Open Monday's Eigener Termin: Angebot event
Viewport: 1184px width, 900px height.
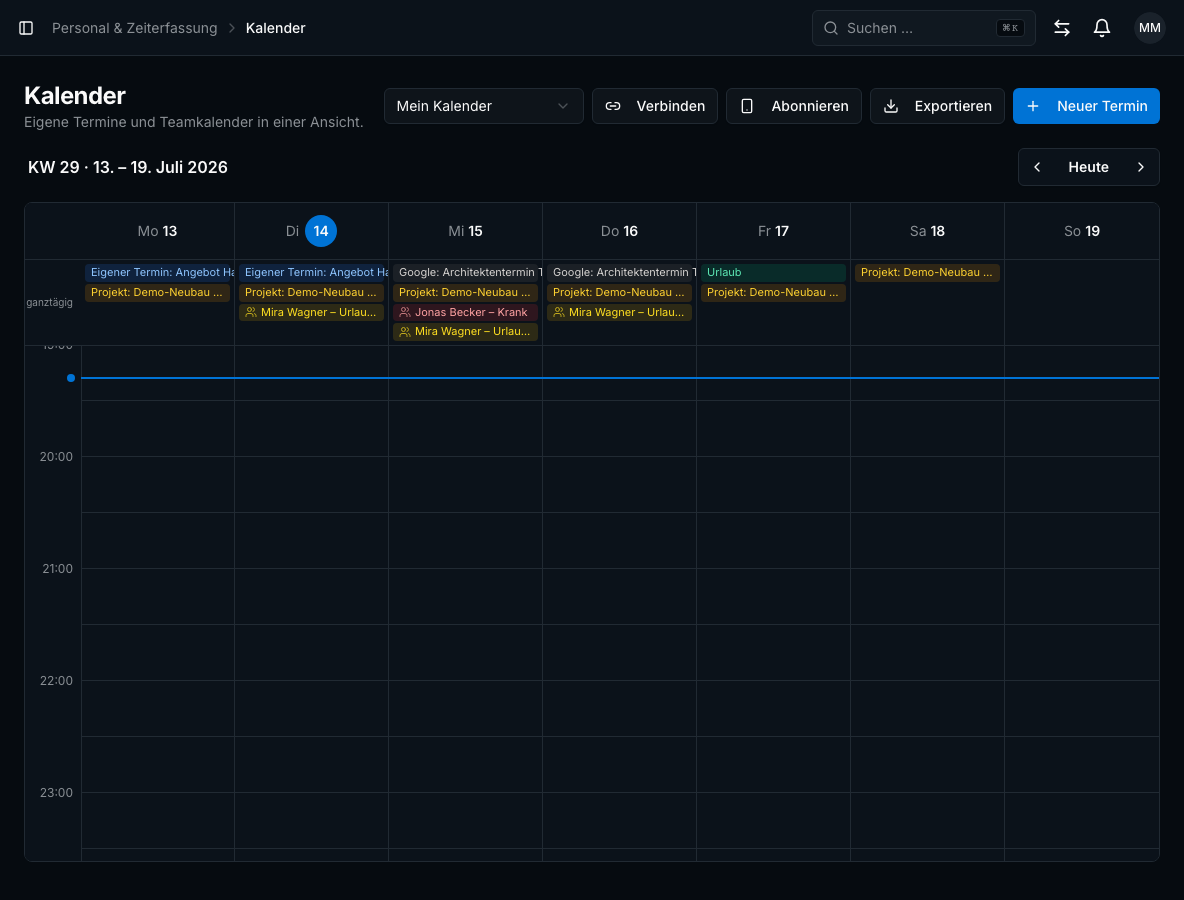pos(159,273)
